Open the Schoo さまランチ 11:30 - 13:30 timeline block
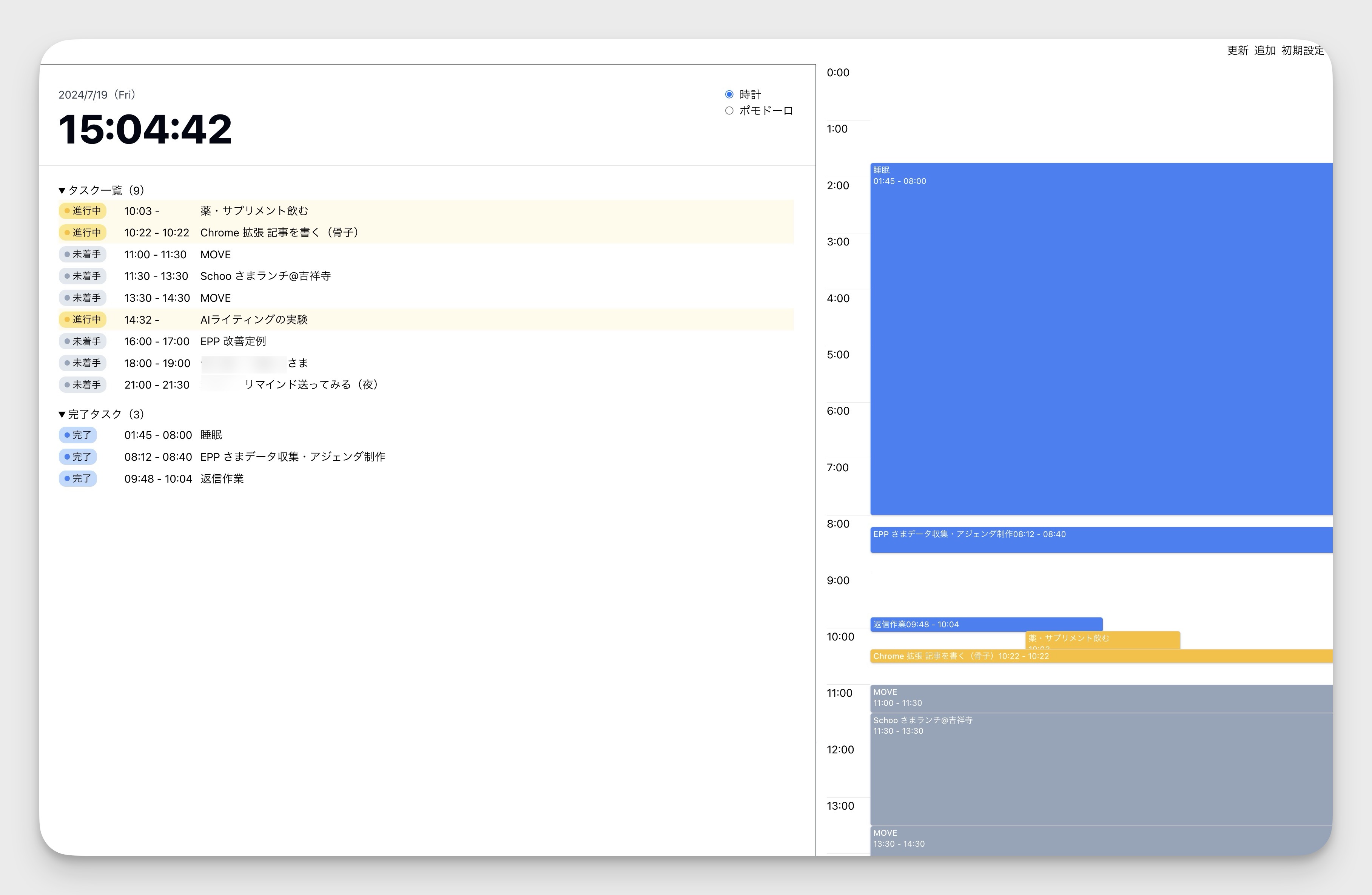This screenshot has height=895, width=1372. pyautogui.click(x=1101, y=769)
